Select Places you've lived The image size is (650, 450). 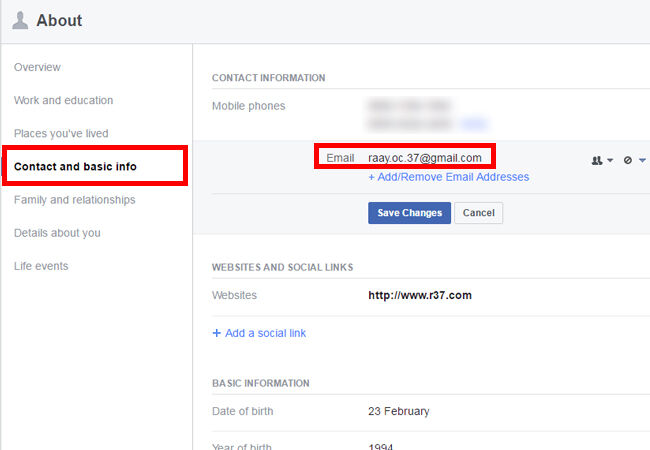(x=61, y=133)
